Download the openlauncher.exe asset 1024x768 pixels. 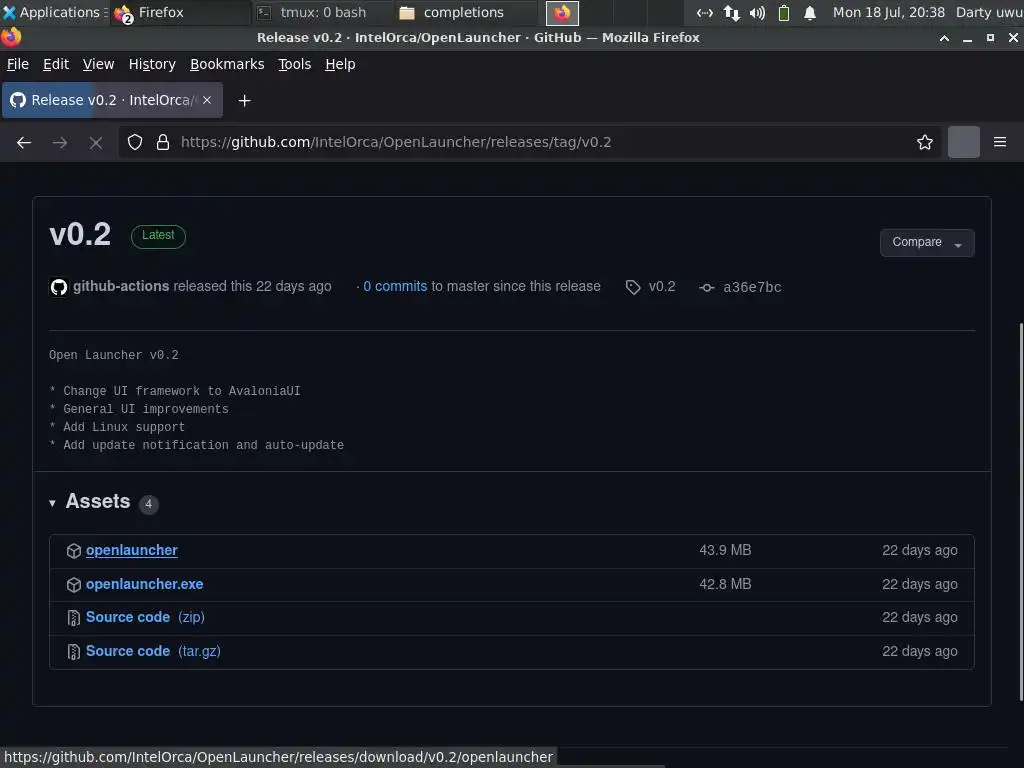coord(144,584)
